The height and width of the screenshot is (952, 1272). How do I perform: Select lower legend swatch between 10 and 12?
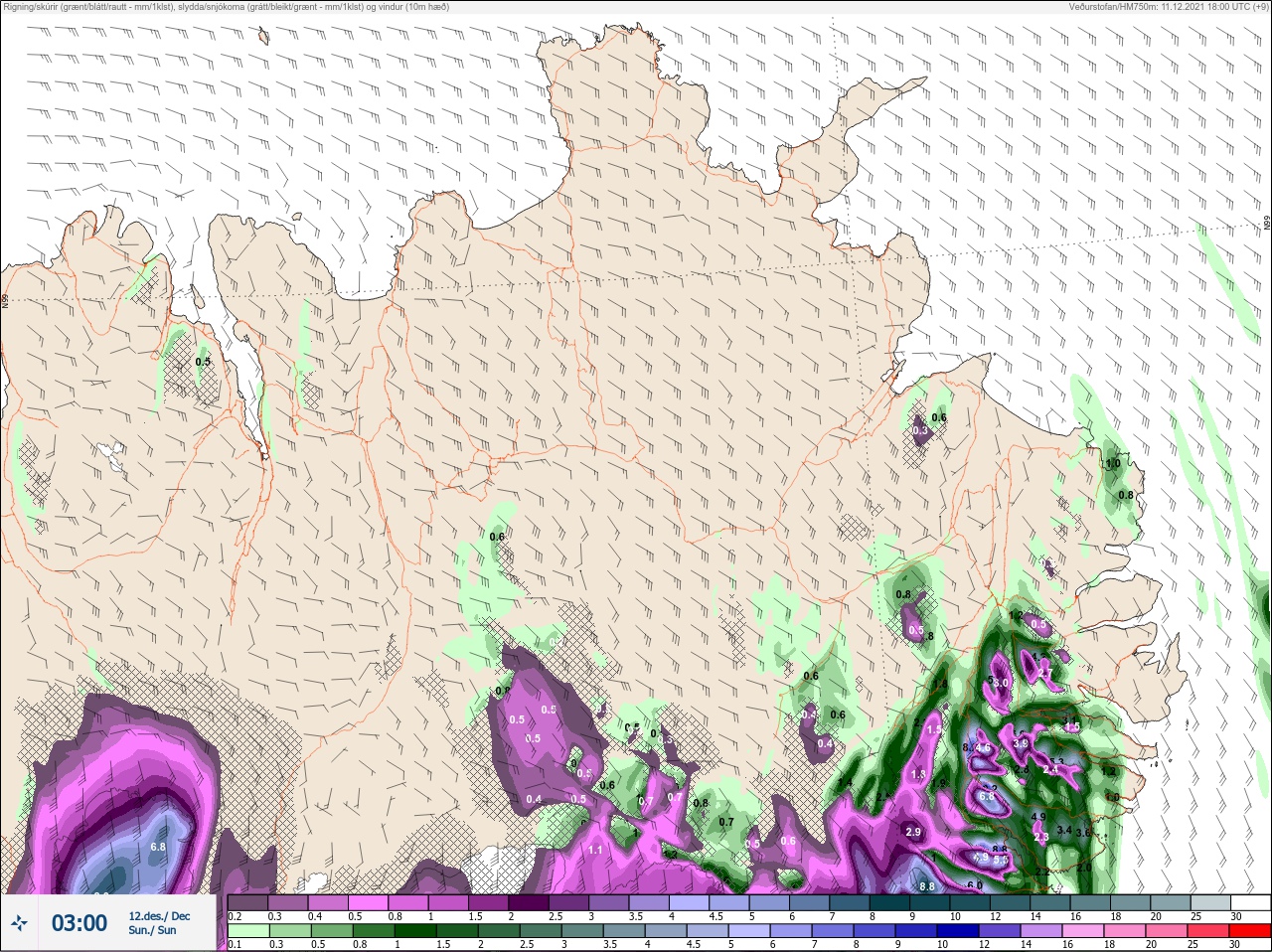tap(958, 930)
